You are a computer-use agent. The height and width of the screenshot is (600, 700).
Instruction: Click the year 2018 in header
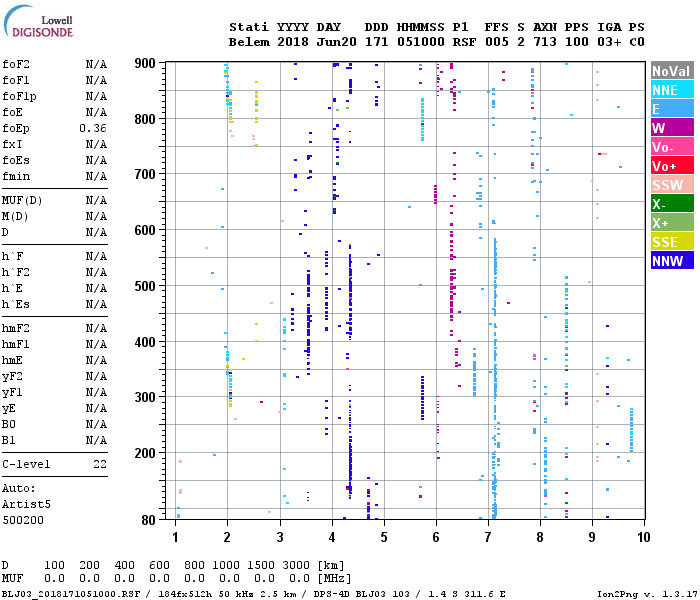coord(293,42)
